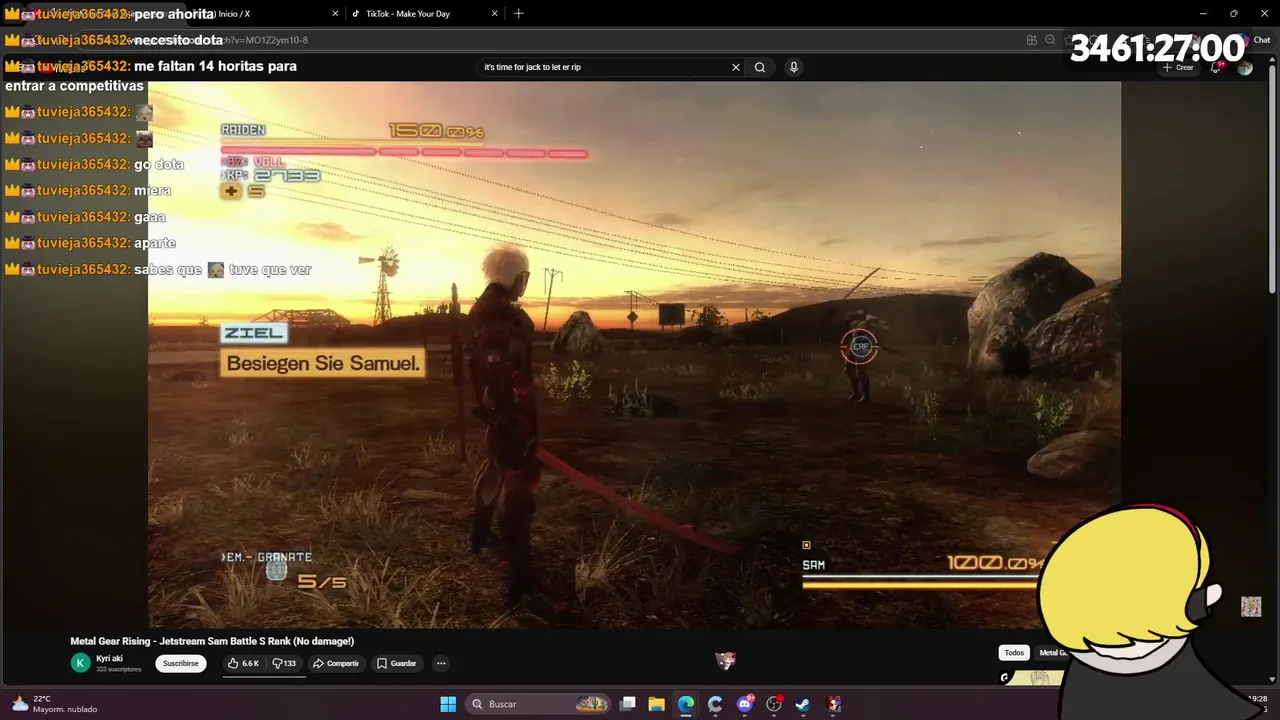This screenshot has width=1280, height=720.
Task: Open the three-dot more actions menu
Action: pyautogui.click(x=441, y=663)
